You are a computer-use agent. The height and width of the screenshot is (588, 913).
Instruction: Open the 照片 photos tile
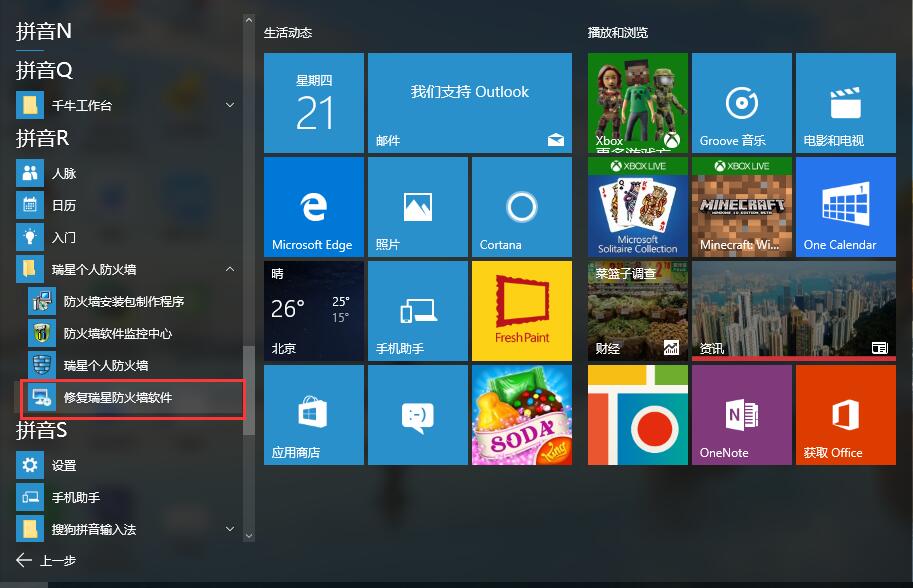tap(418, 207)
